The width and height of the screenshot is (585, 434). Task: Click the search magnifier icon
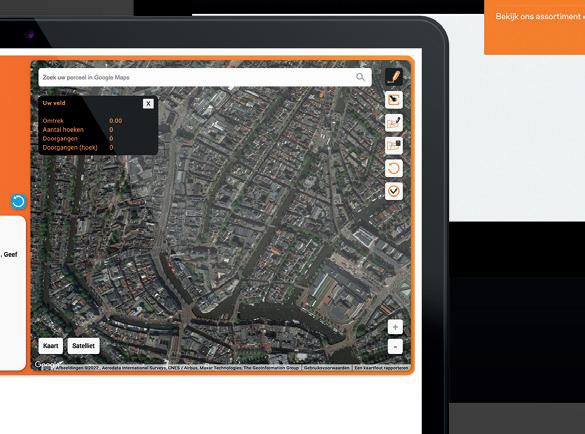tap(360, 77)
